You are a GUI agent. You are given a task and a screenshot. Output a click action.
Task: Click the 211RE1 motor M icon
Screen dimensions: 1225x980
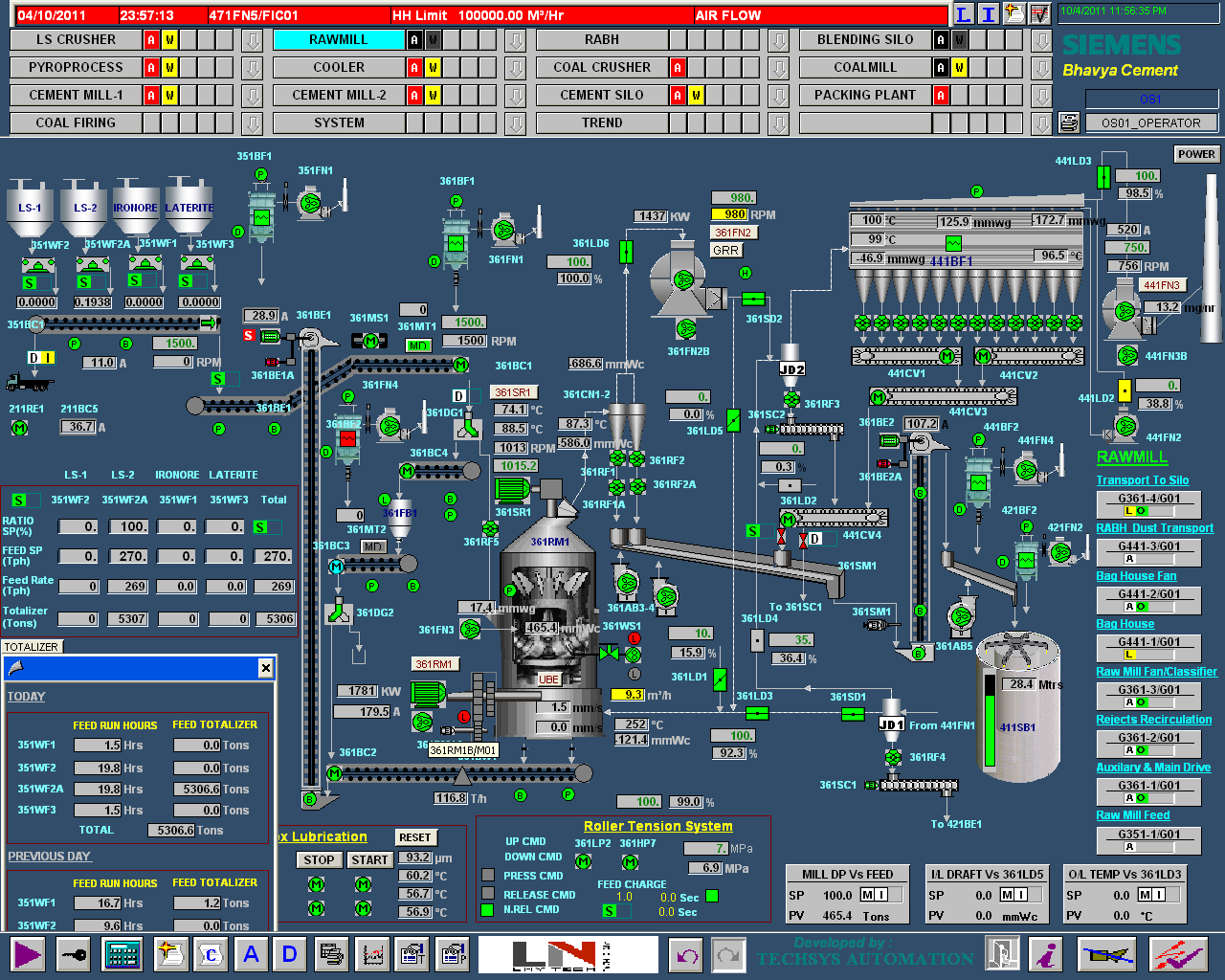click(x=19, y=428)
